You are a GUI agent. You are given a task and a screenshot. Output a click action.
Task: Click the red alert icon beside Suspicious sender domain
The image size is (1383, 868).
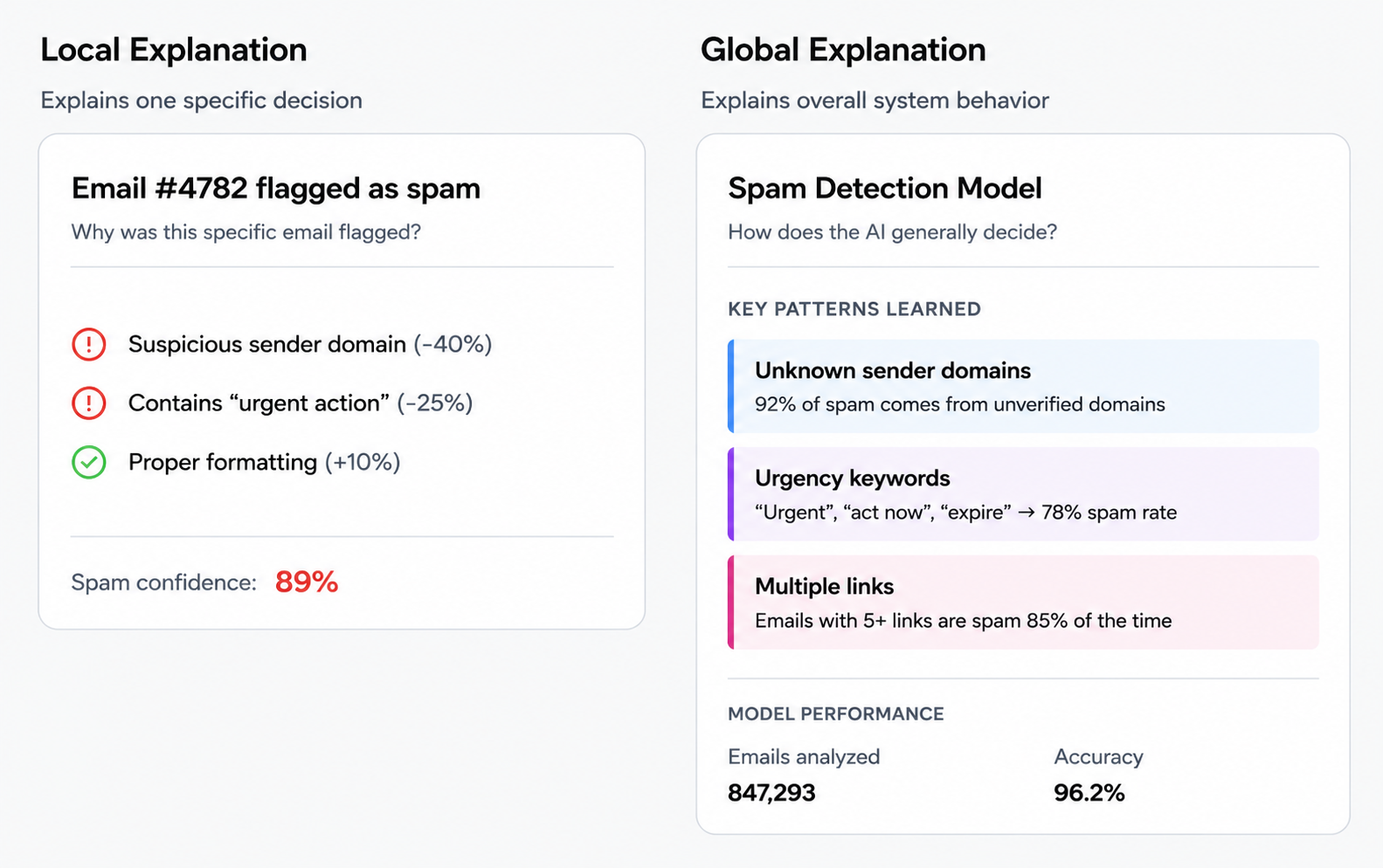(88, 344)
